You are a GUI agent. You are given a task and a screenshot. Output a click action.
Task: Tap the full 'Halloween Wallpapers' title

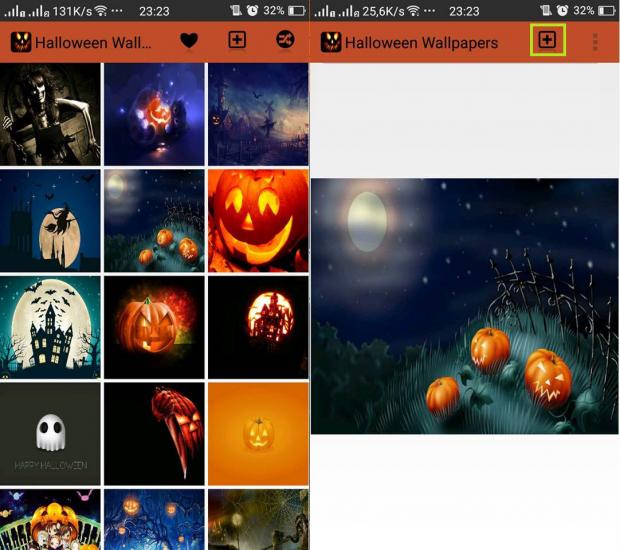[420, 43]
